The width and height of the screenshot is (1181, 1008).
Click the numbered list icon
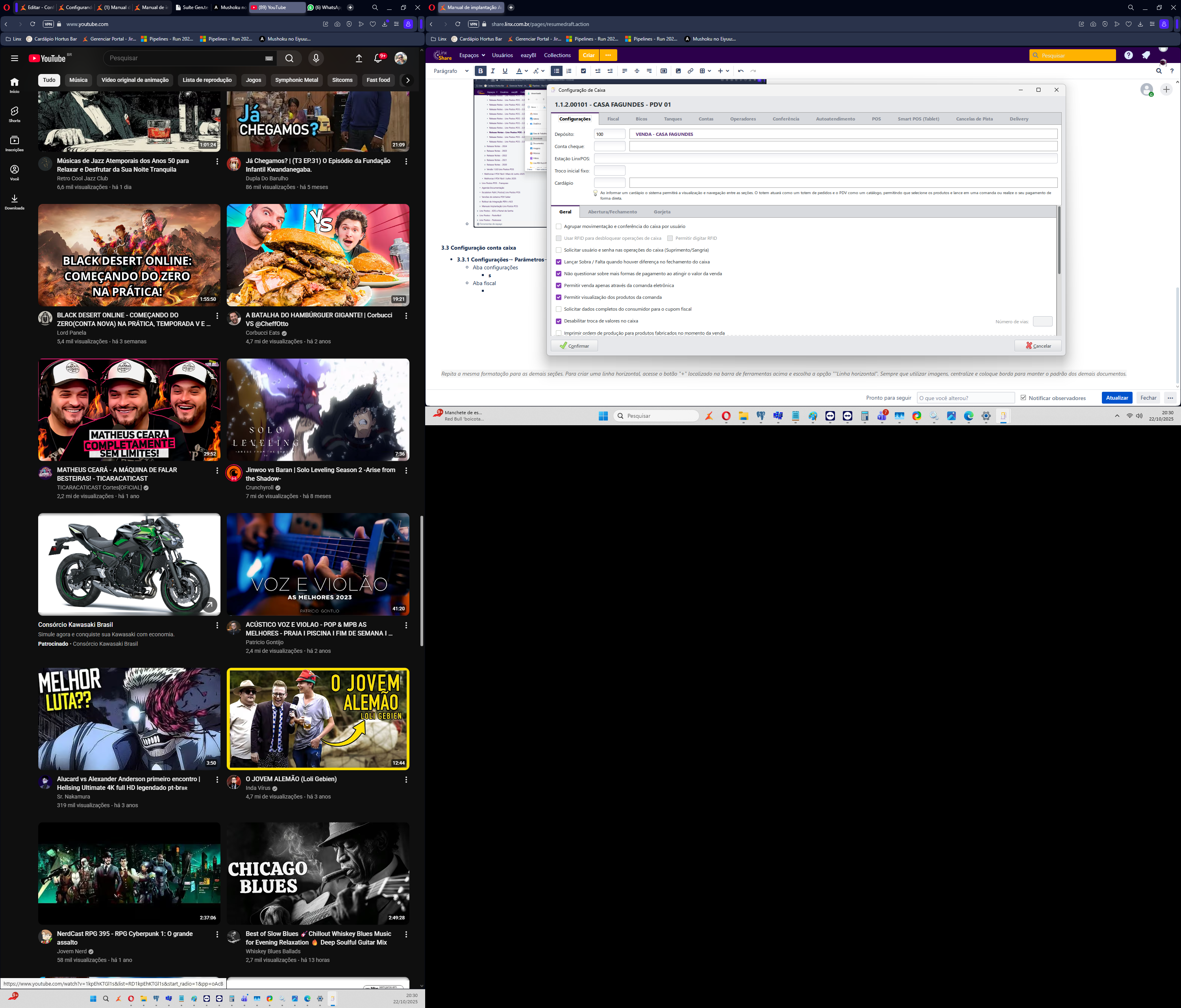569,71
